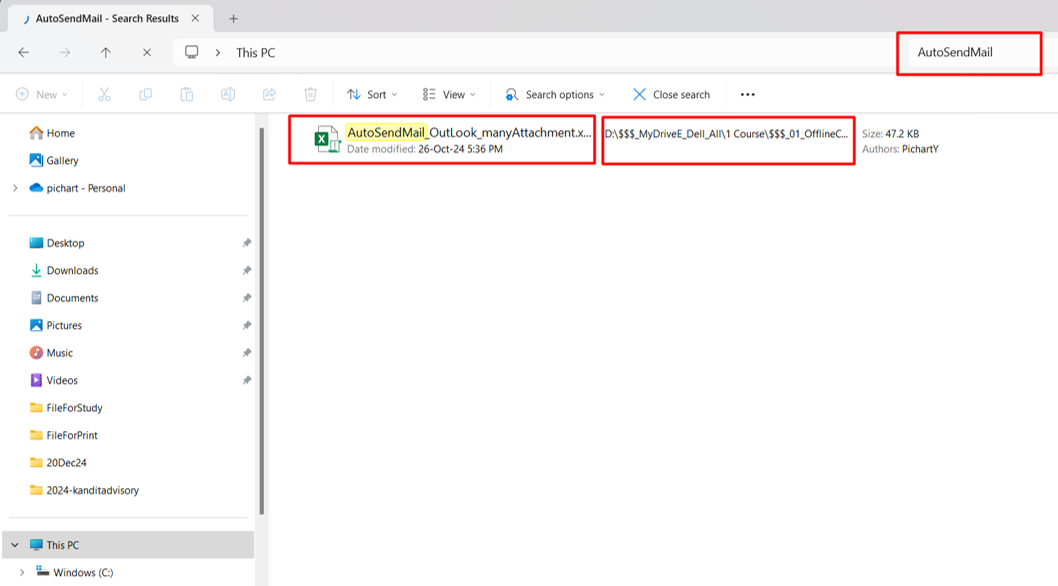Click the Share icon in toolbar

coord(269,95)
